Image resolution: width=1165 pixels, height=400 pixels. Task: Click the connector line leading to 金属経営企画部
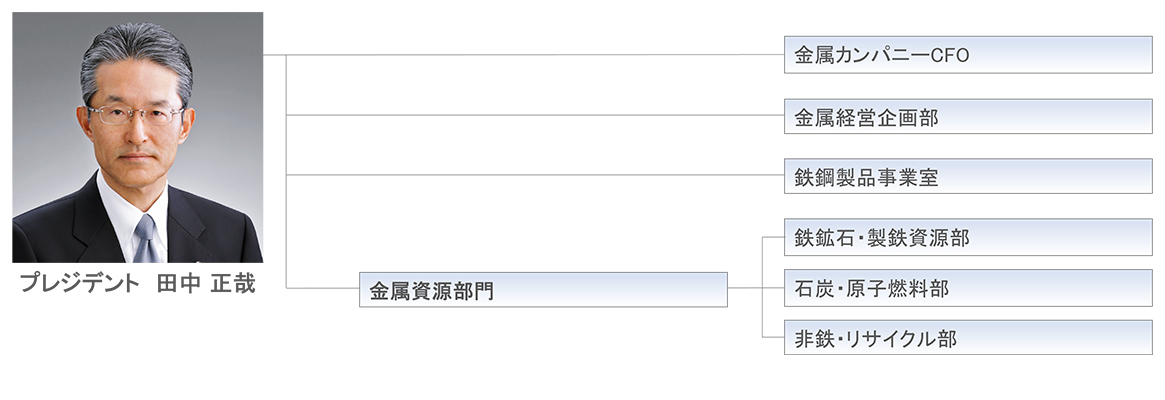[x=530, y=115]
